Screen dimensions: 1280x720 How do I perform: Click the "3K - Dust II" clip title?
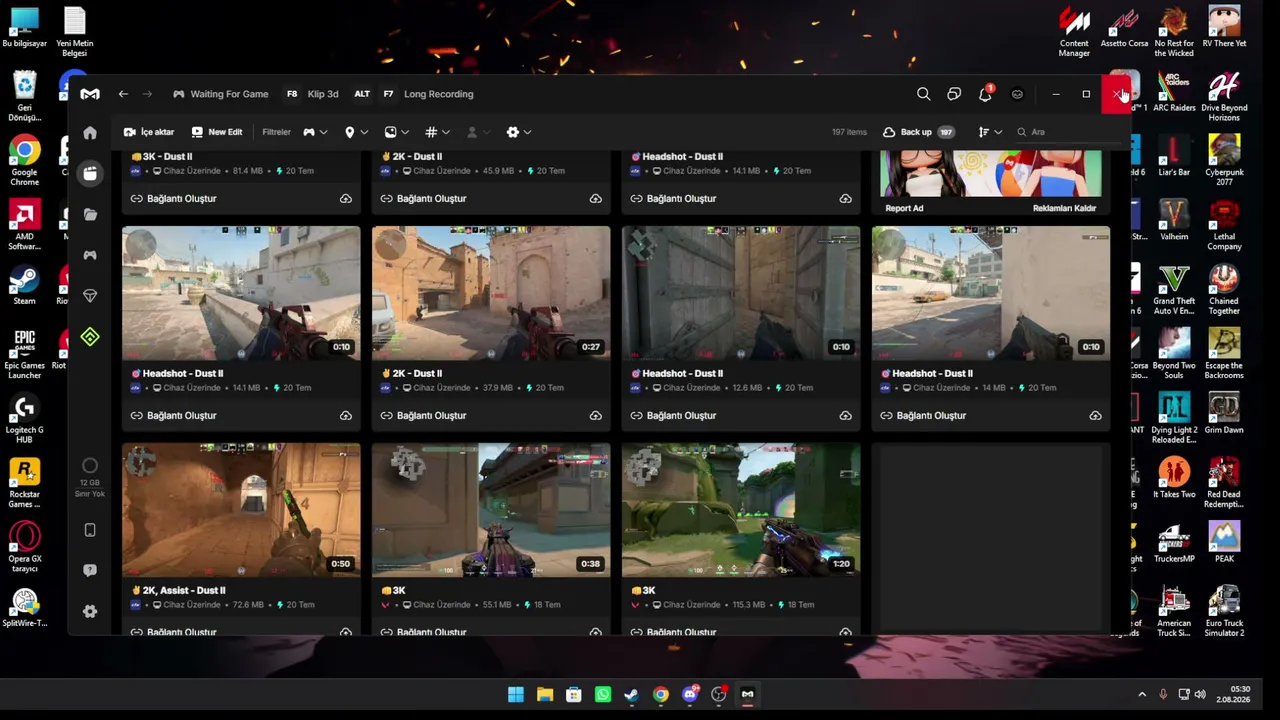pos(162,156)
